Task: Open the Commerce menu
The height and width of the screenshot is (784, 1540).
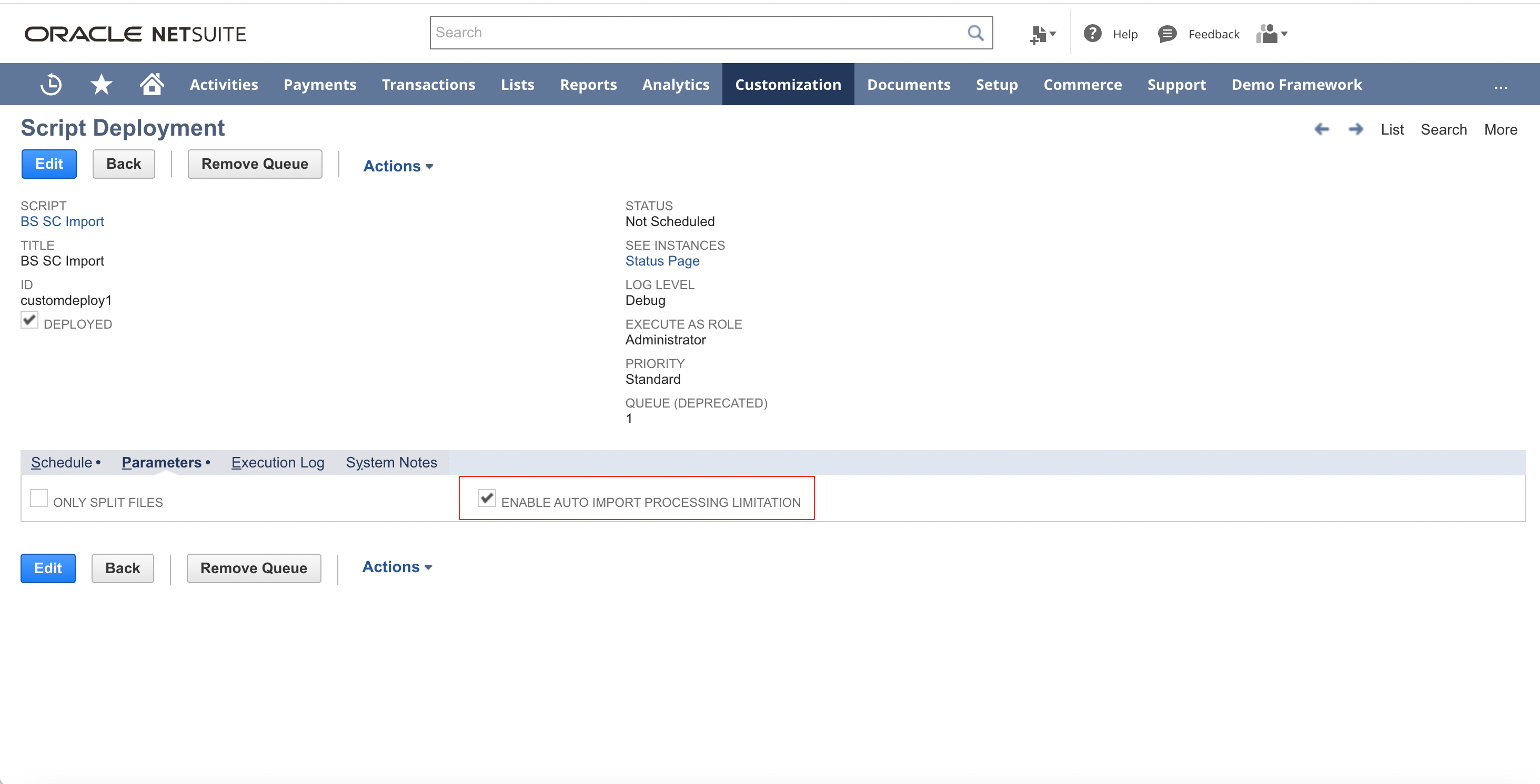Action: (x=1083, y=84)
